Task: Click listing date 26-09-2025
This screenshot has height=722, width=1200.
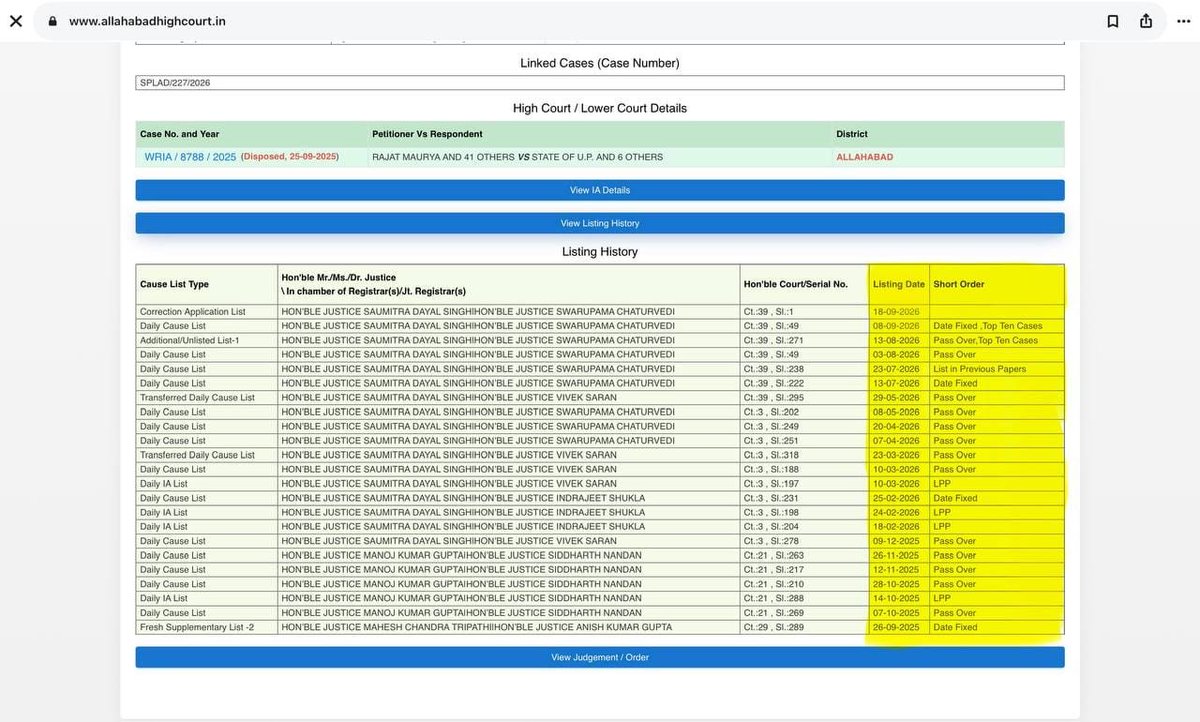Action: (x=896, y=627)
